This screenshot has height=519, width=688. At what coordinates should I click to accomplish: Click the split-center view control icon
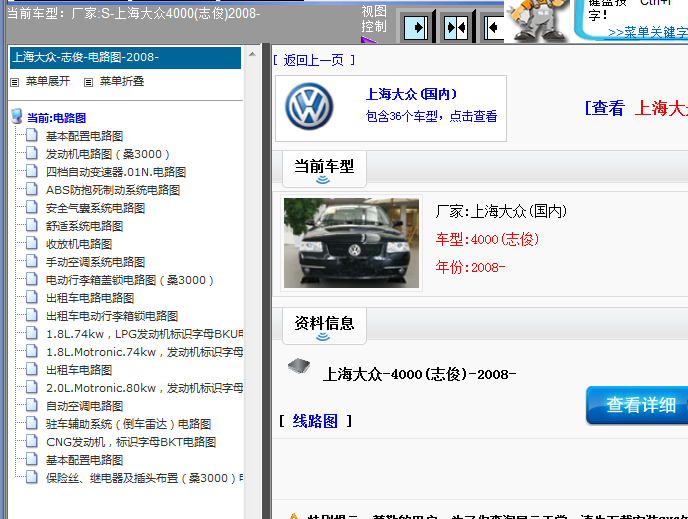[456, 28]
